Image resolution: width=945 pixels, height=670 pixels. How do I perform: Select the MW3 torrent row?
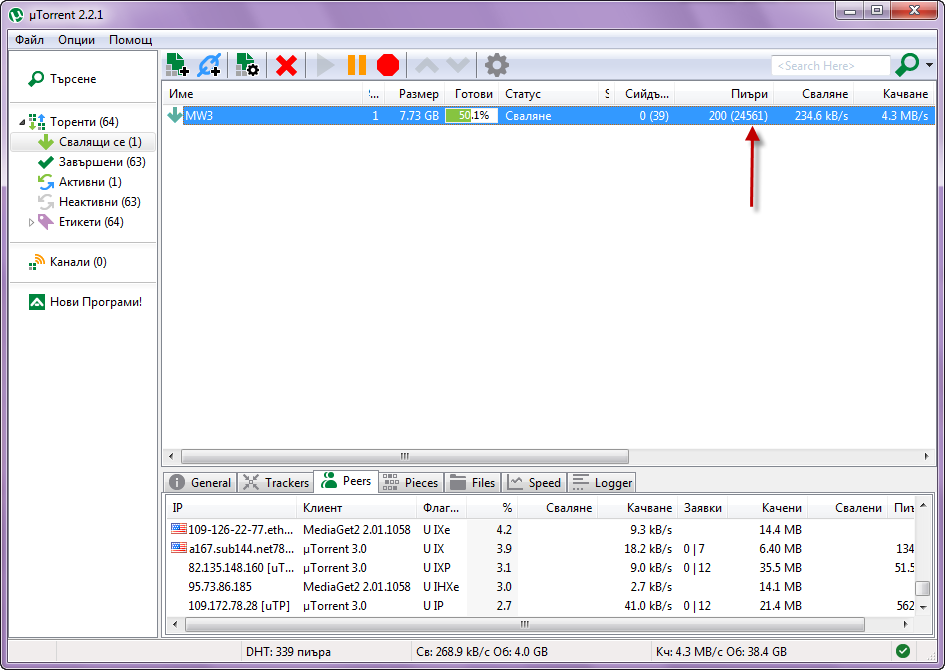(x=549, y=116)
